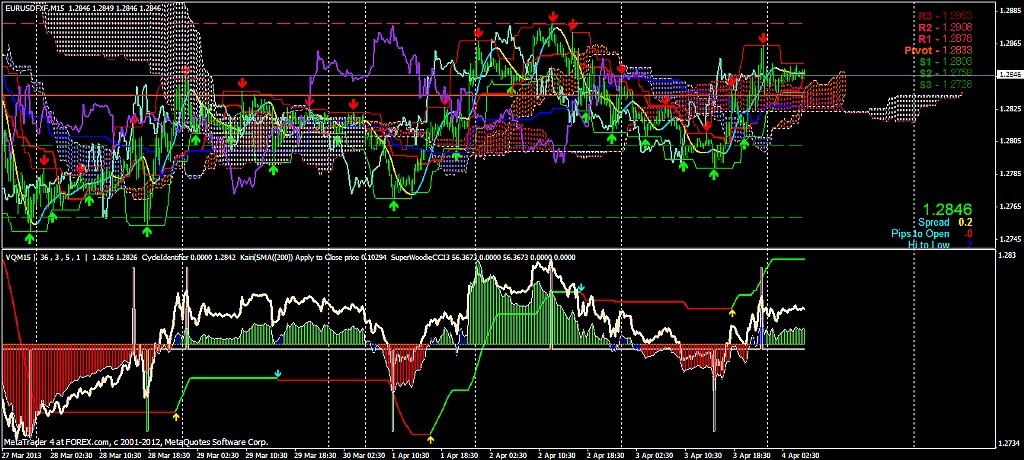Click the 1.2734 indicator scale value

(x=1010, y=443)
